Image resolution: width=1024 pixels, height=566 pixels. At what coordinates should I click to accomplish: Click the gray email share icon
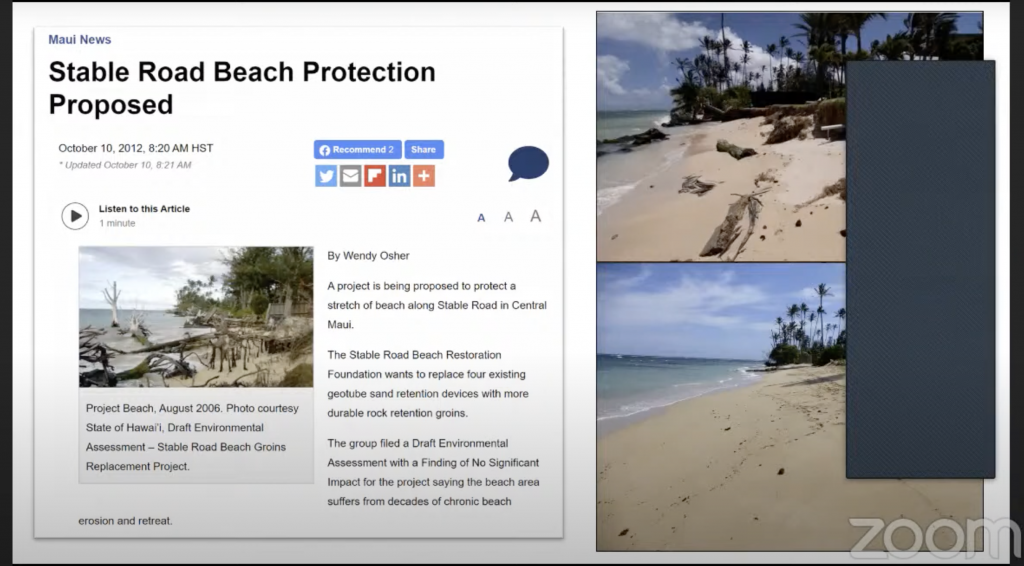pos(351,176)
